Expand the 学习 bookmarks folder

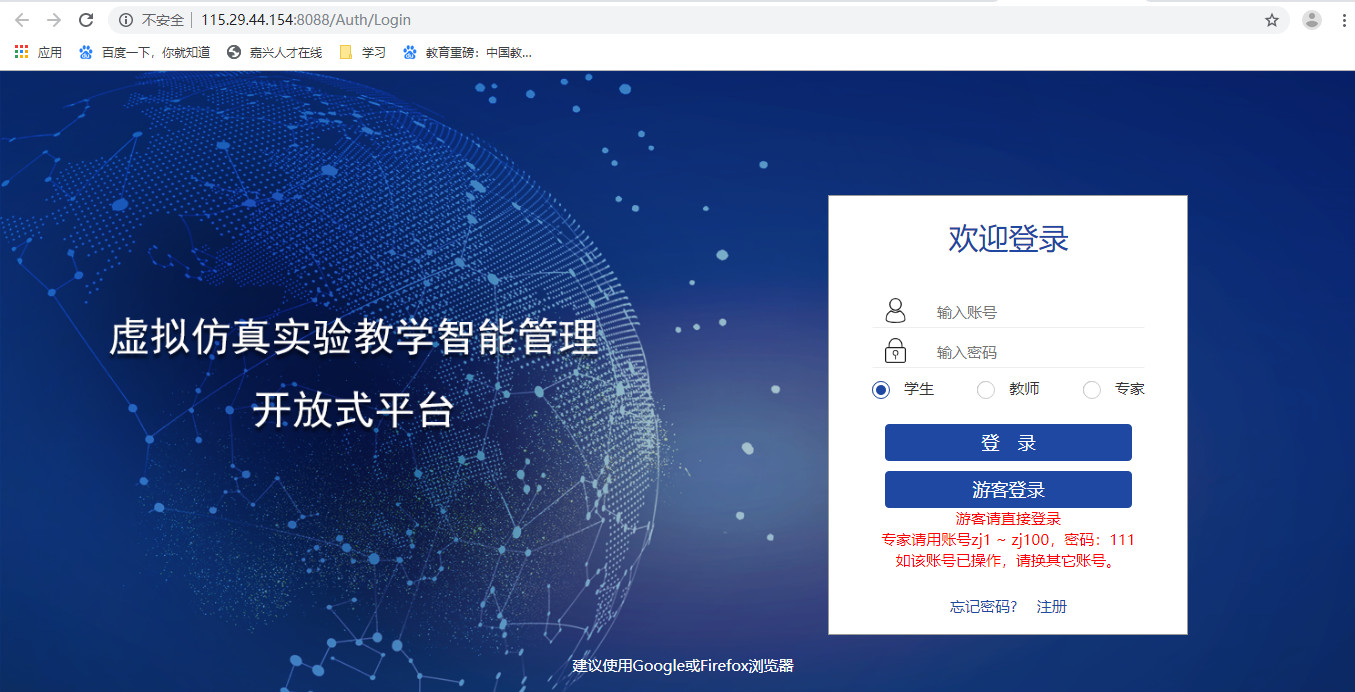(x=362, y=52)
